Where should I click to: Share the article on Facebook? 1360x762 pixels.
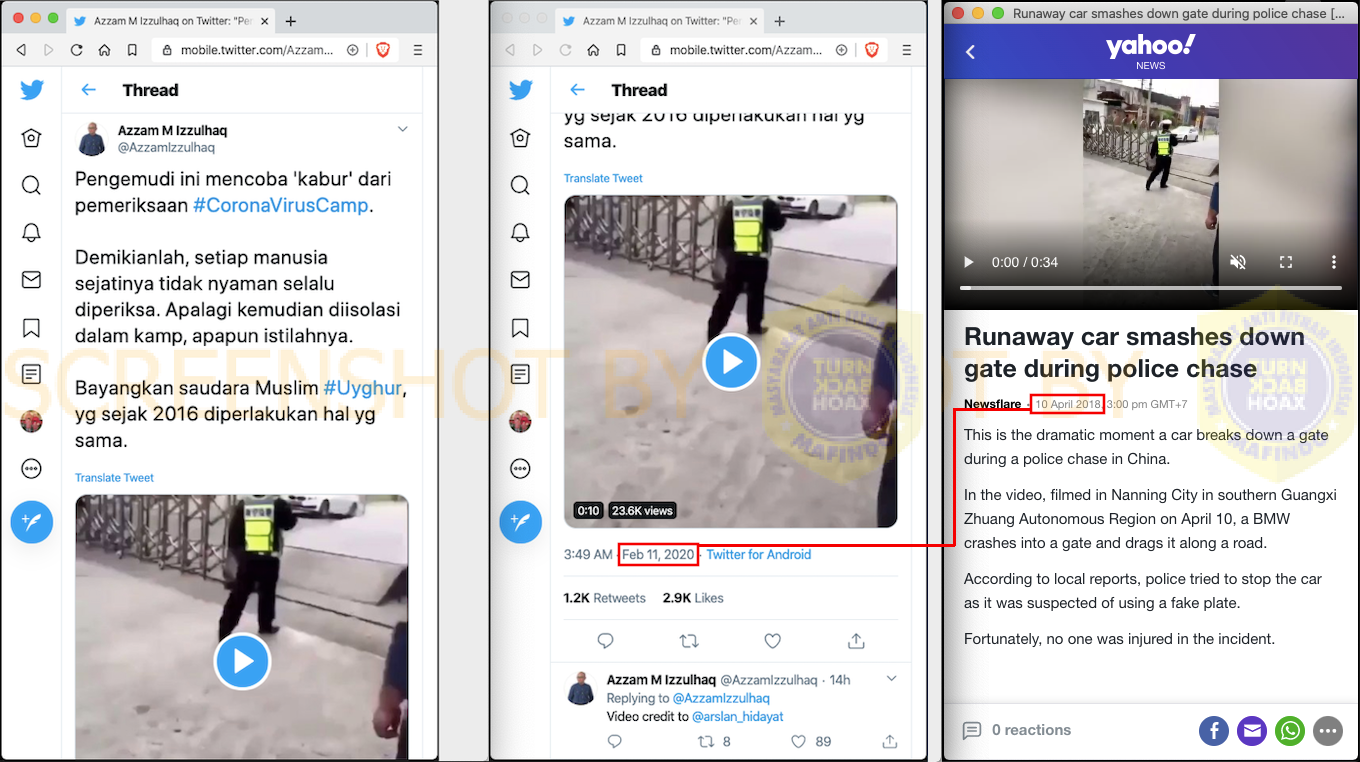tap(1213, 731)
